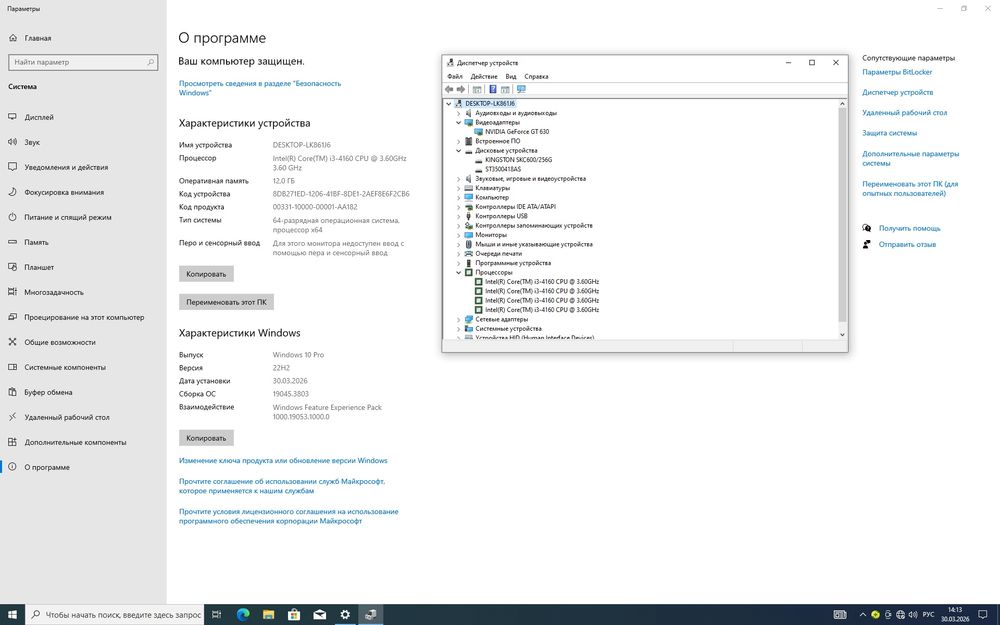Open Microsoft Edge from the taskbar
Image resolution: width=1000 pixels, height=625 pixels.
(243, 615)
